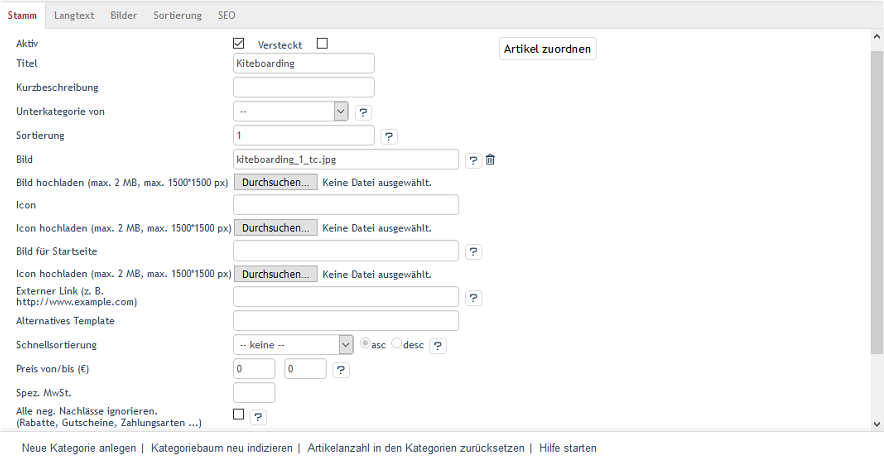The height and width of the screenshot is (465, 884).
Task: Tick Alle neg. Nachlässe ignorieren checkbox
Action: (x=238, y=414)
